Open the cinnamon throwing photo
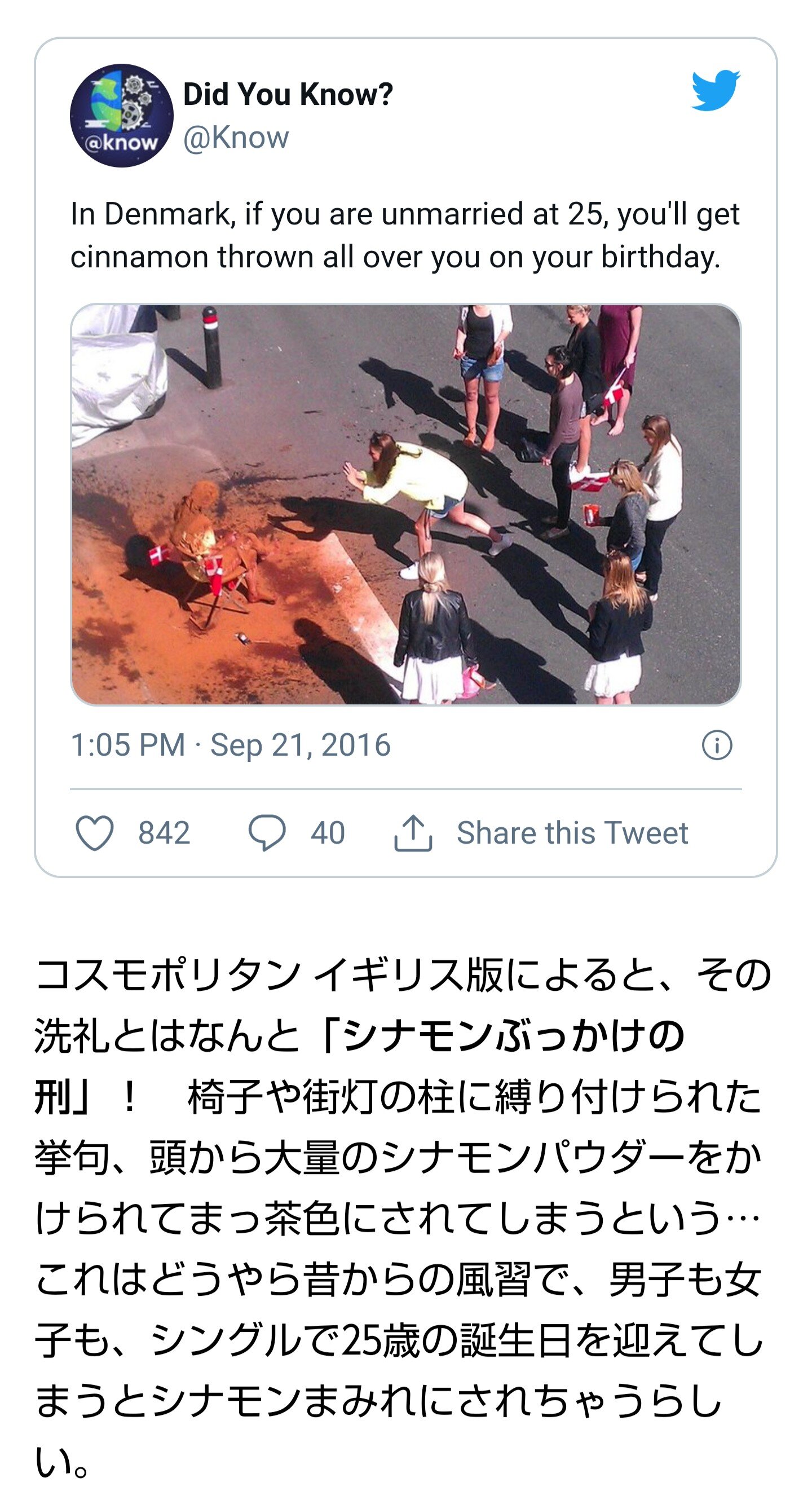This screenshot has height=1500, width=812. coord(405,504)
